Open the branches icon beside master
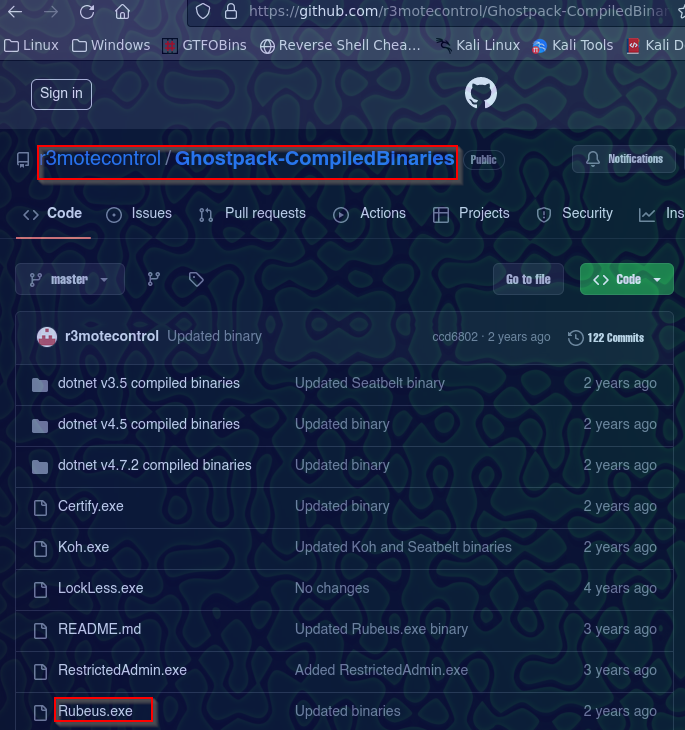Viewport: 685px width, 730px height. coord(154,280)
